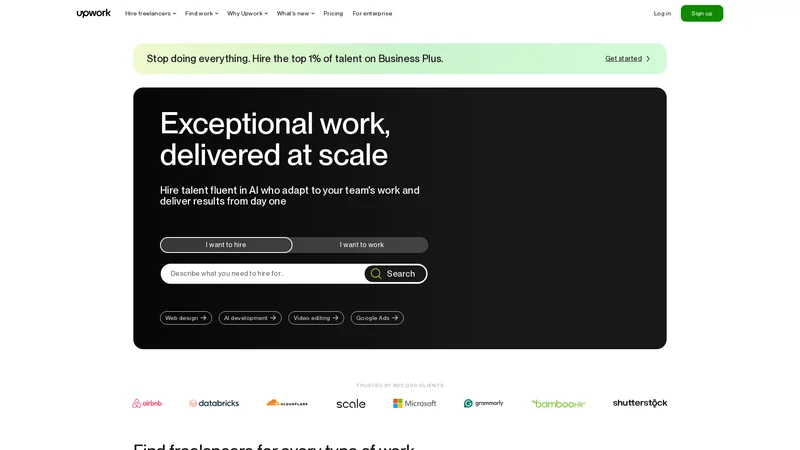The height and width of the screenshot is (450, 800).
Task: Open the Find work dropdown menu
Action: tap(201, 13)
